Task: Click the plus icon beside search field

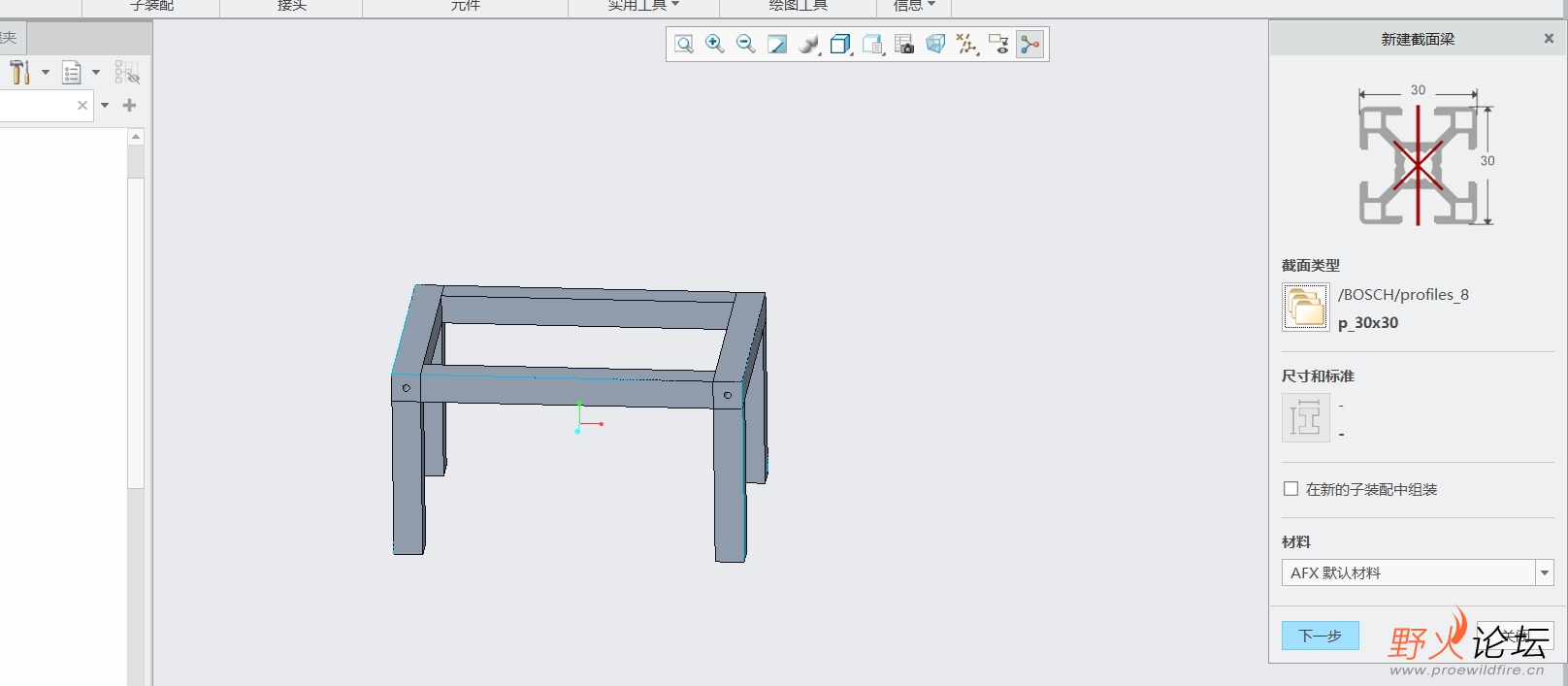Action: click(x=129, y=105)
